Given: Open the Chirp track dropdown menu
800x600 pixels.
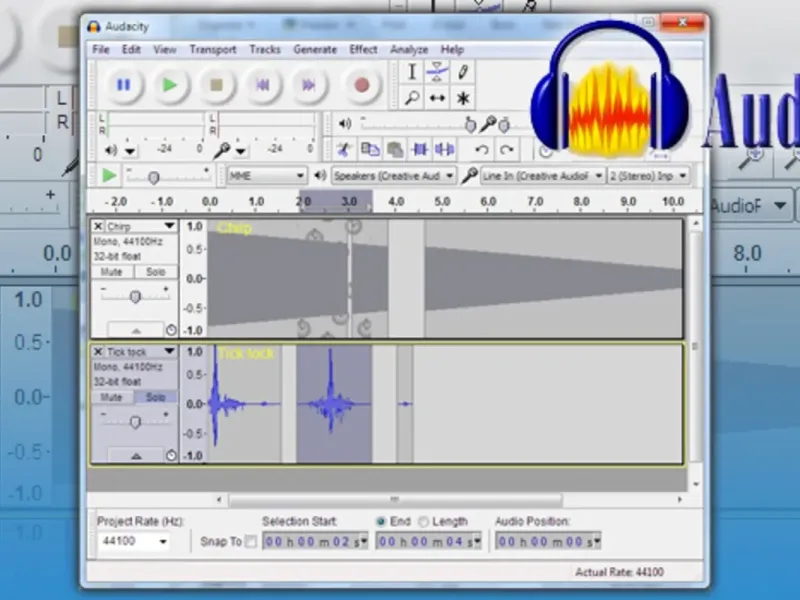Looking at the screenshot, I should pyautogui.click(x=169, y=226).
